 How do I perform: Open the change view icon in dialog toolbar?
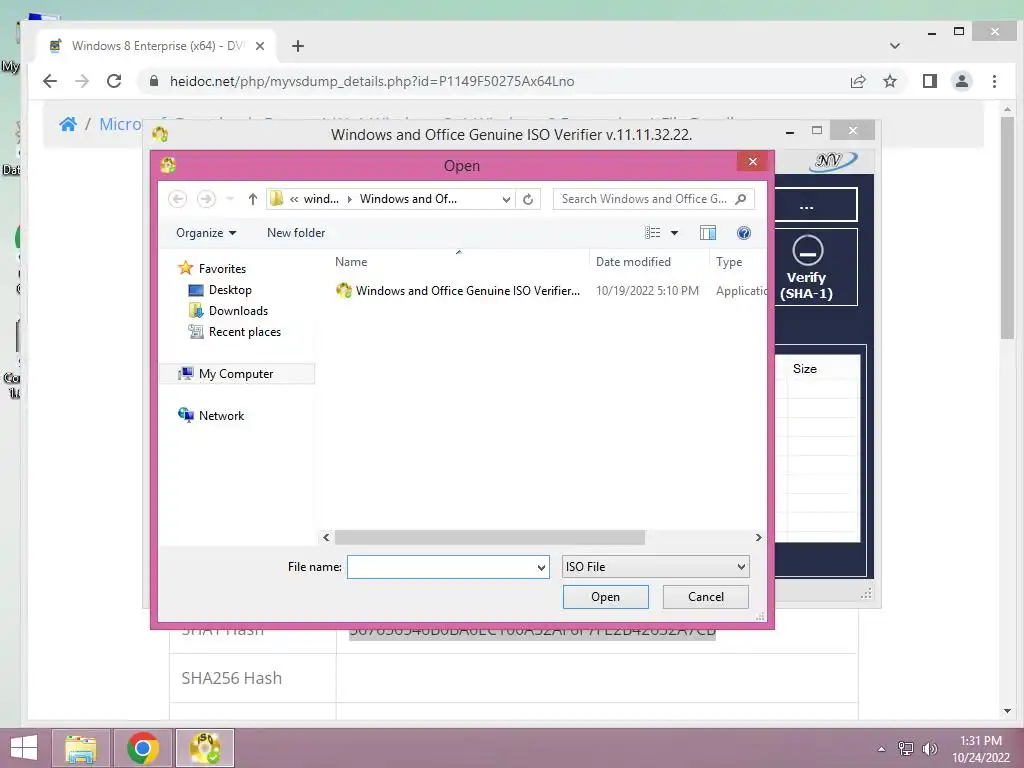[652, 232]
